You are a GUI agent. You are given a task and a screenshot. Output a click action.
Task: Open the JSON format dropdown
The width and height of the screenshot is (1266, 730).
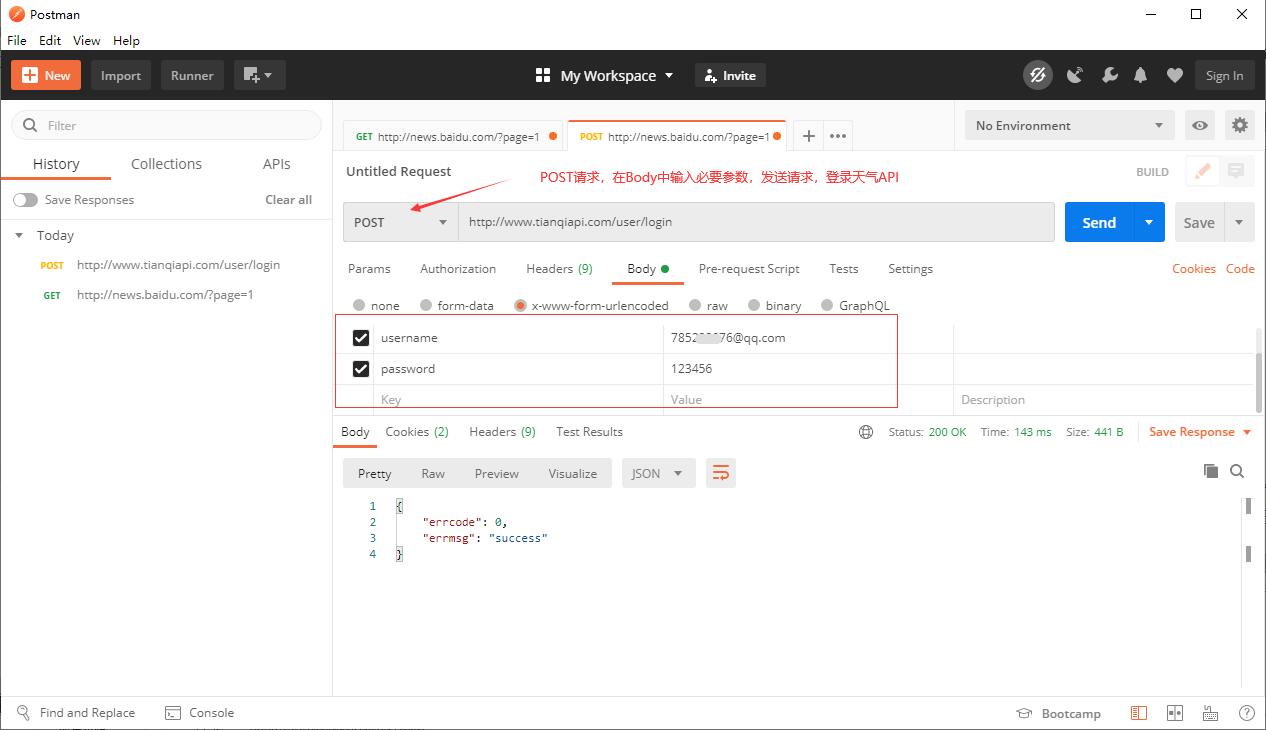(658, 473)
